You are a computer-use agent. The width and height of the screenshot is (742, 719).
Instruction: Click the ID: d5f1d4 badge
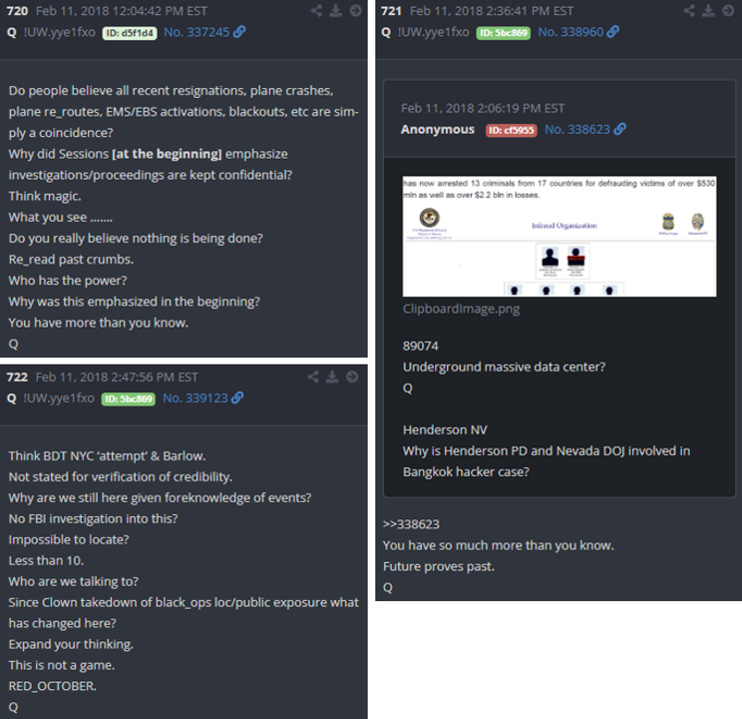coord(130,33)
